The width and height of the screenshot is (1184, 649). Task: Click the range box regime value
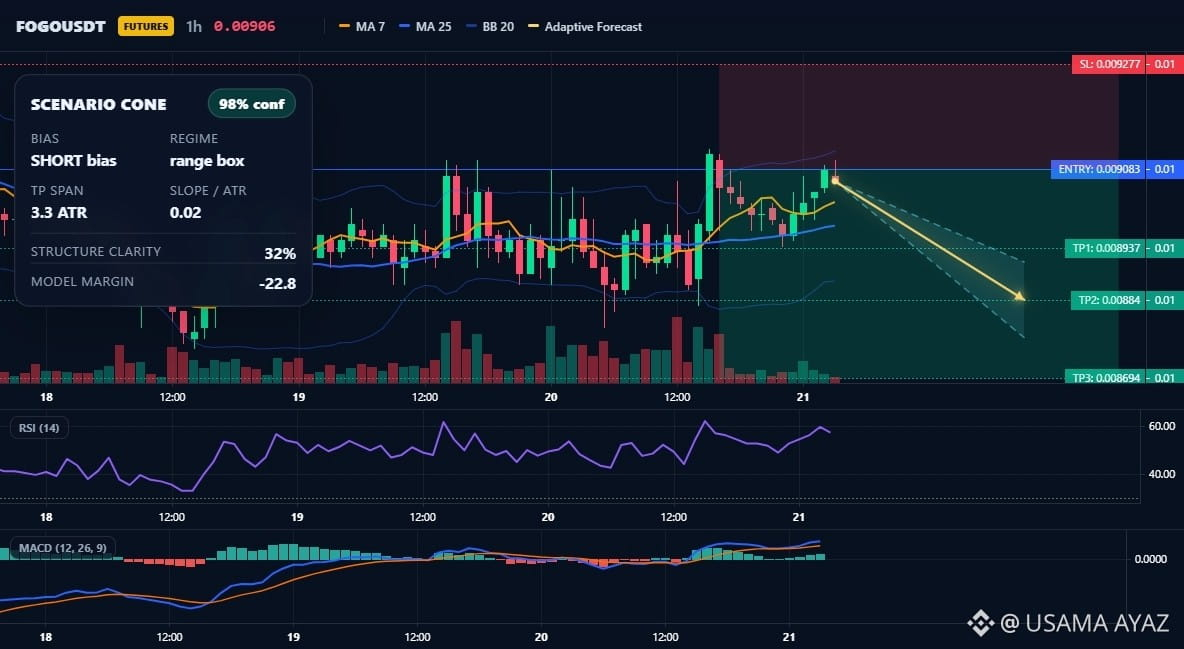[207, 160]
